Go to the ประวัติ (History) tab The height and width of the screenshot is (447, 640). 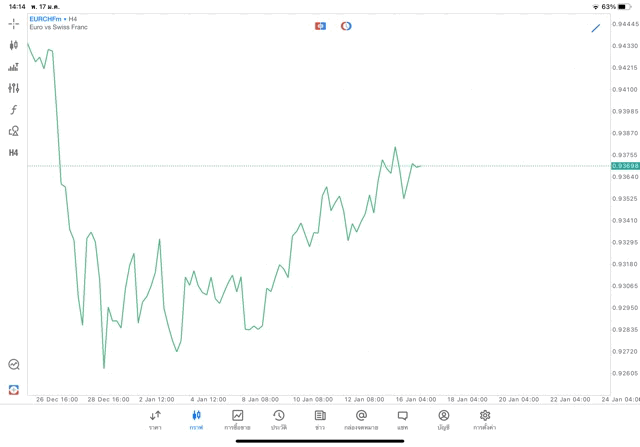click(278, 419)
